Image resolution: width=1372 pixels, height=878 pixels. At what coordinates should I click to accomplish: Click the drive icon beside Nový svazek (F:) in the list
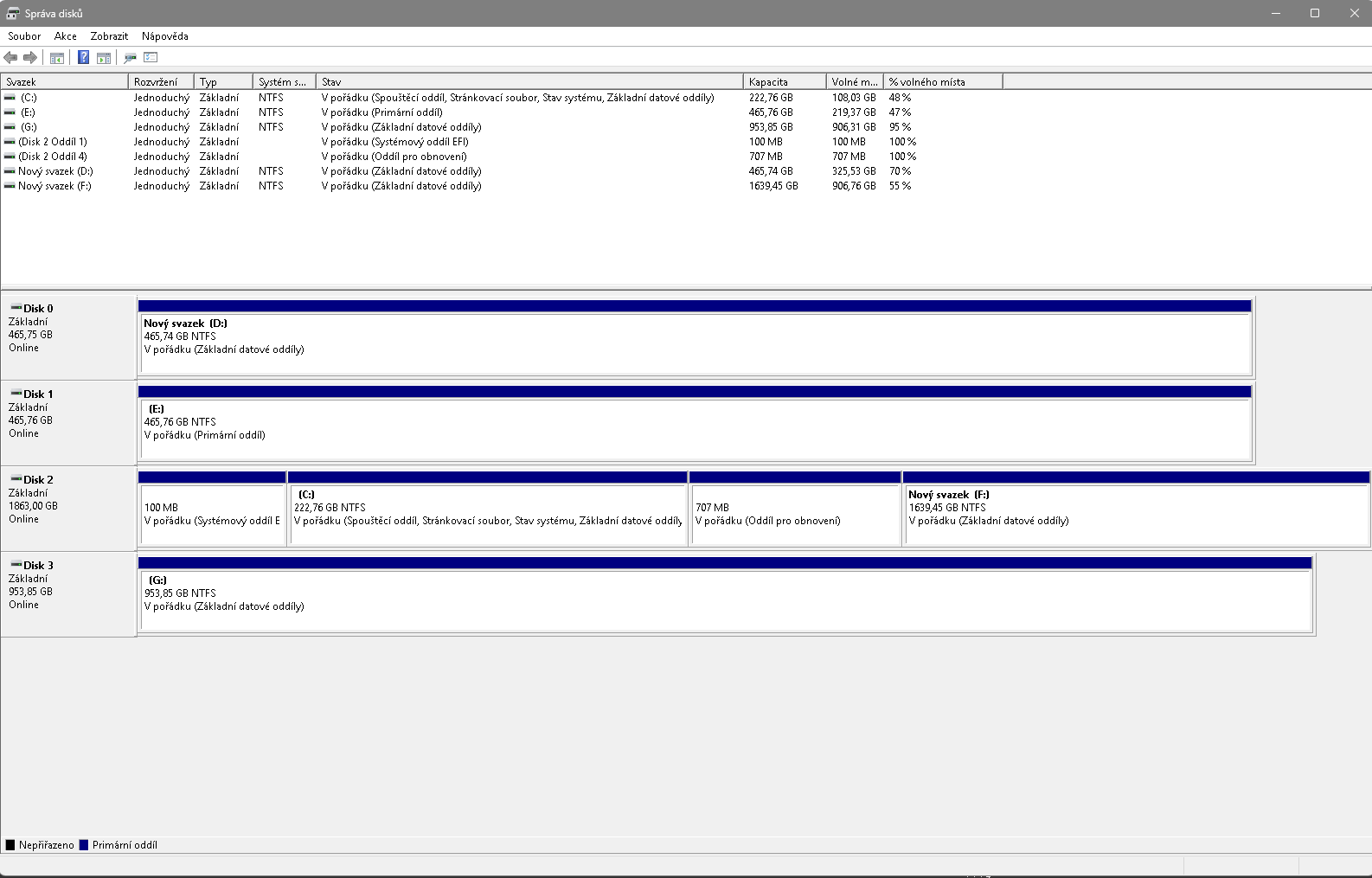(x=10, y=186)
